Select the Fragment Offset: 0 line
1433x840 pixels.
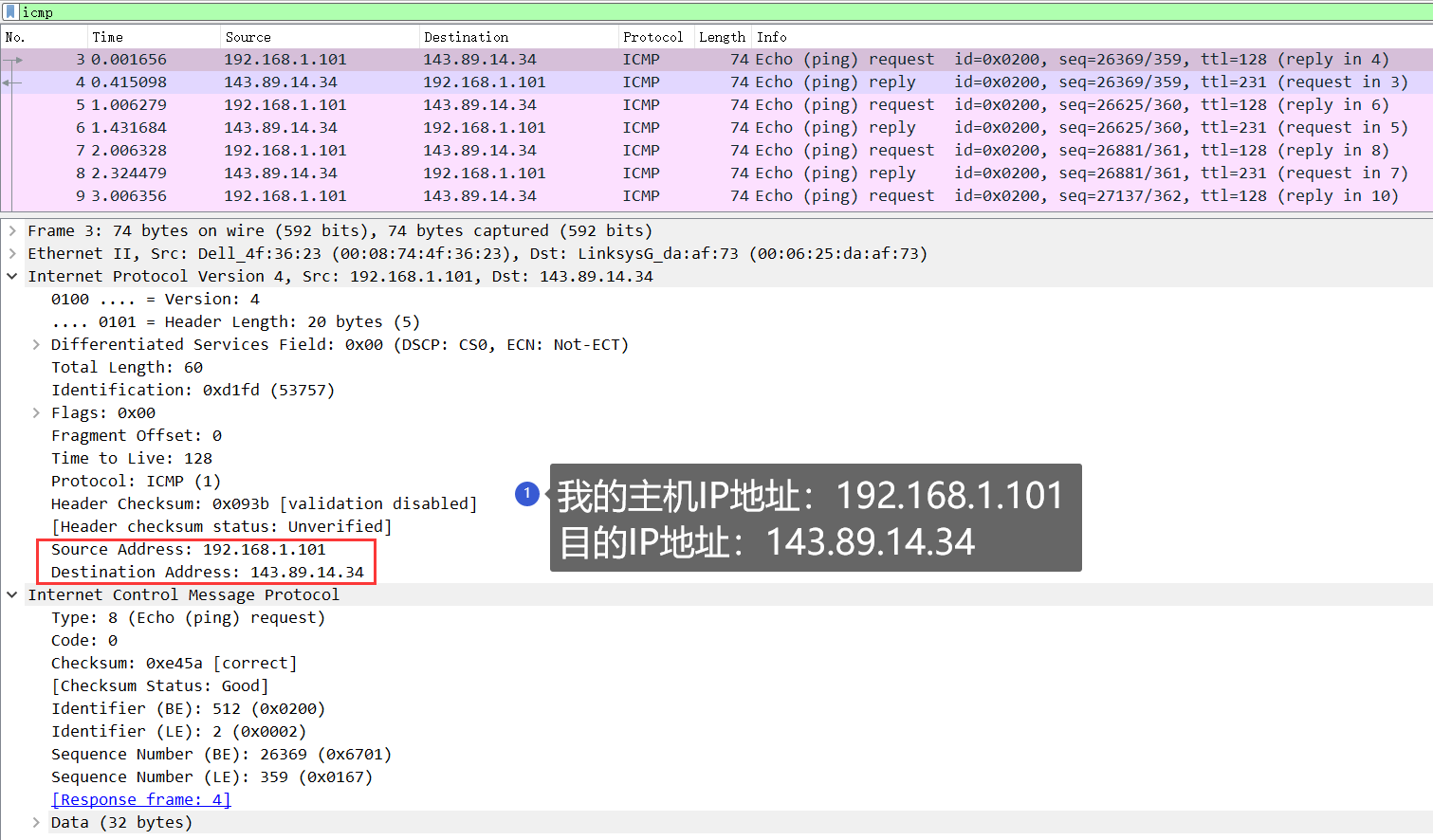pos(137,435)
